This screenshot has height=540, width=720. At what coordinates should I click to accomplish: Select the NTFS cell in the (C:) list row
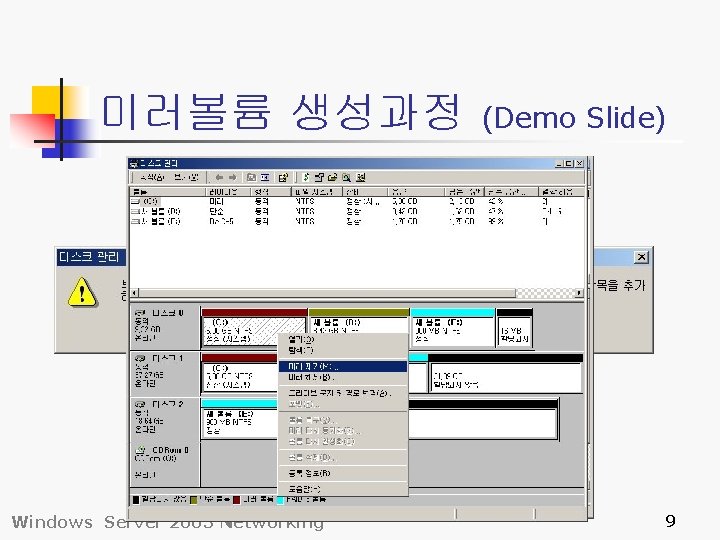305,202
